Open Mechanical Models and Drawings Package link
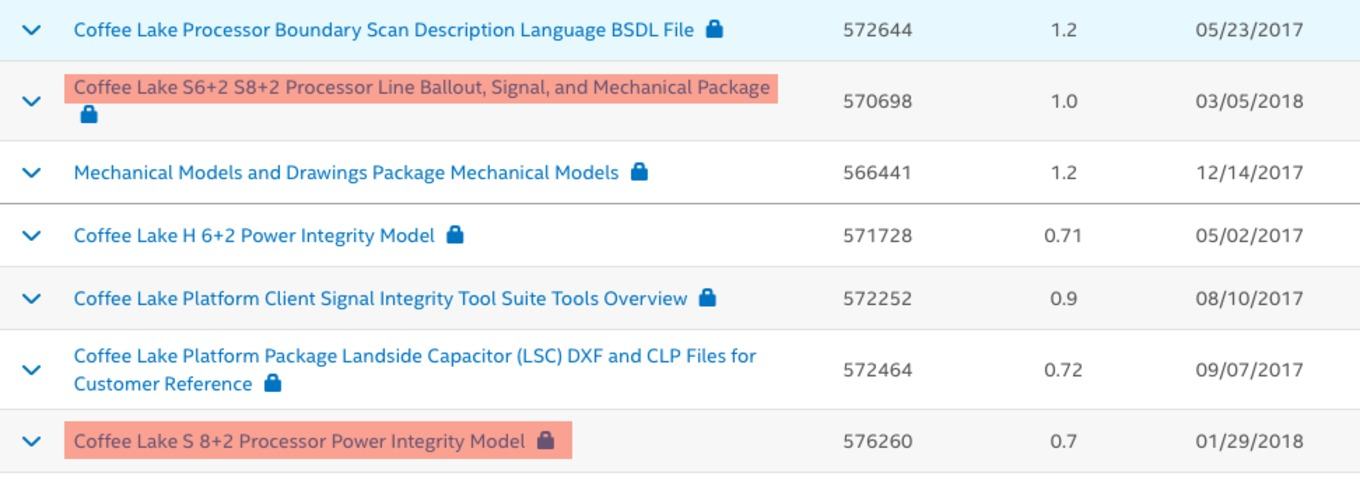The width and height of the screenshot is (1360, 480). tap(346, 172)
